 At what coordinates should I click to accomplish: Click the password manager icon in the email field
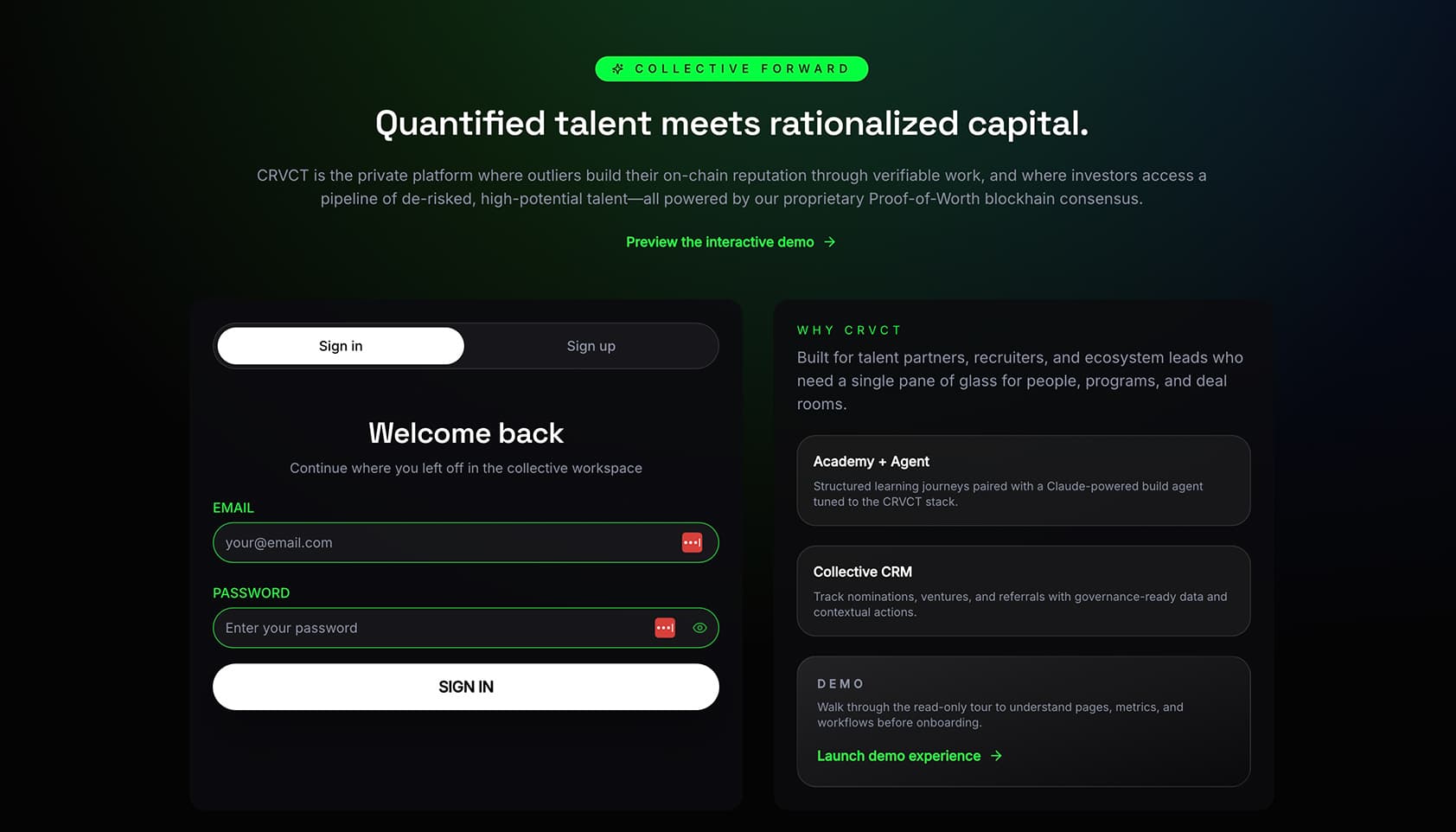point(692,542)
